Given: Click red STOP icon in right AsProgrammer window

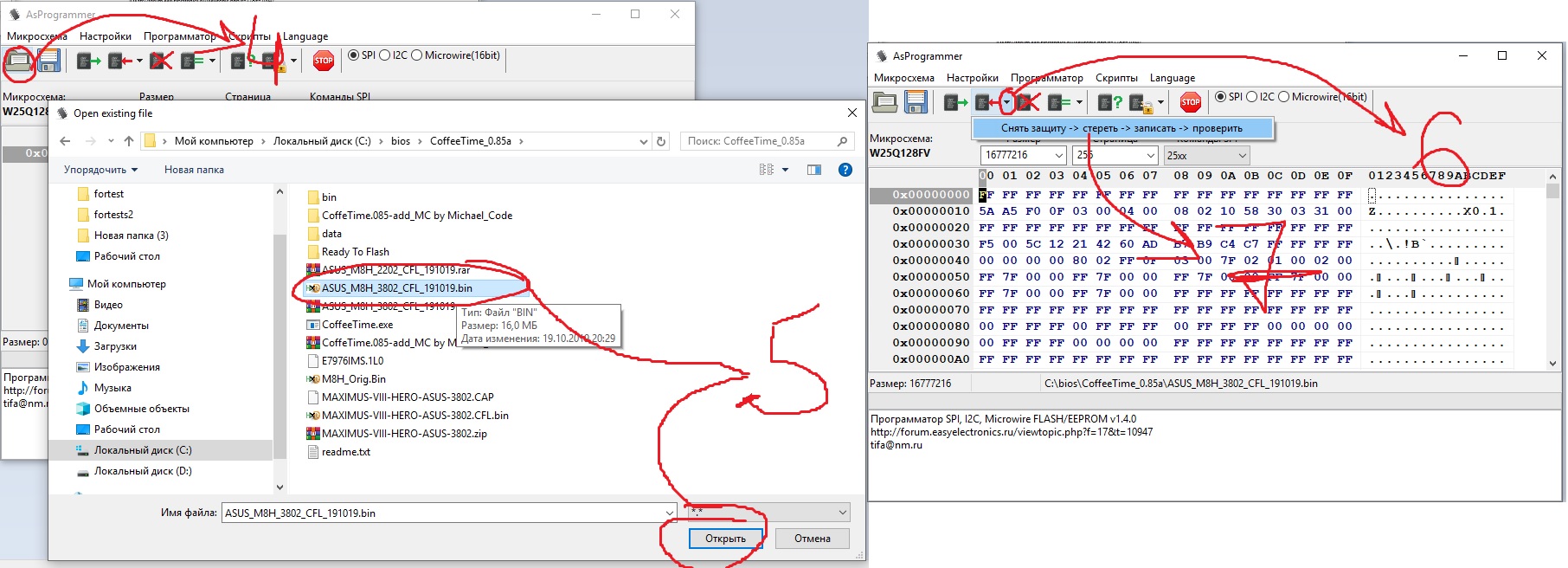Looking at the screenshot, I should tap(1191, 102).
